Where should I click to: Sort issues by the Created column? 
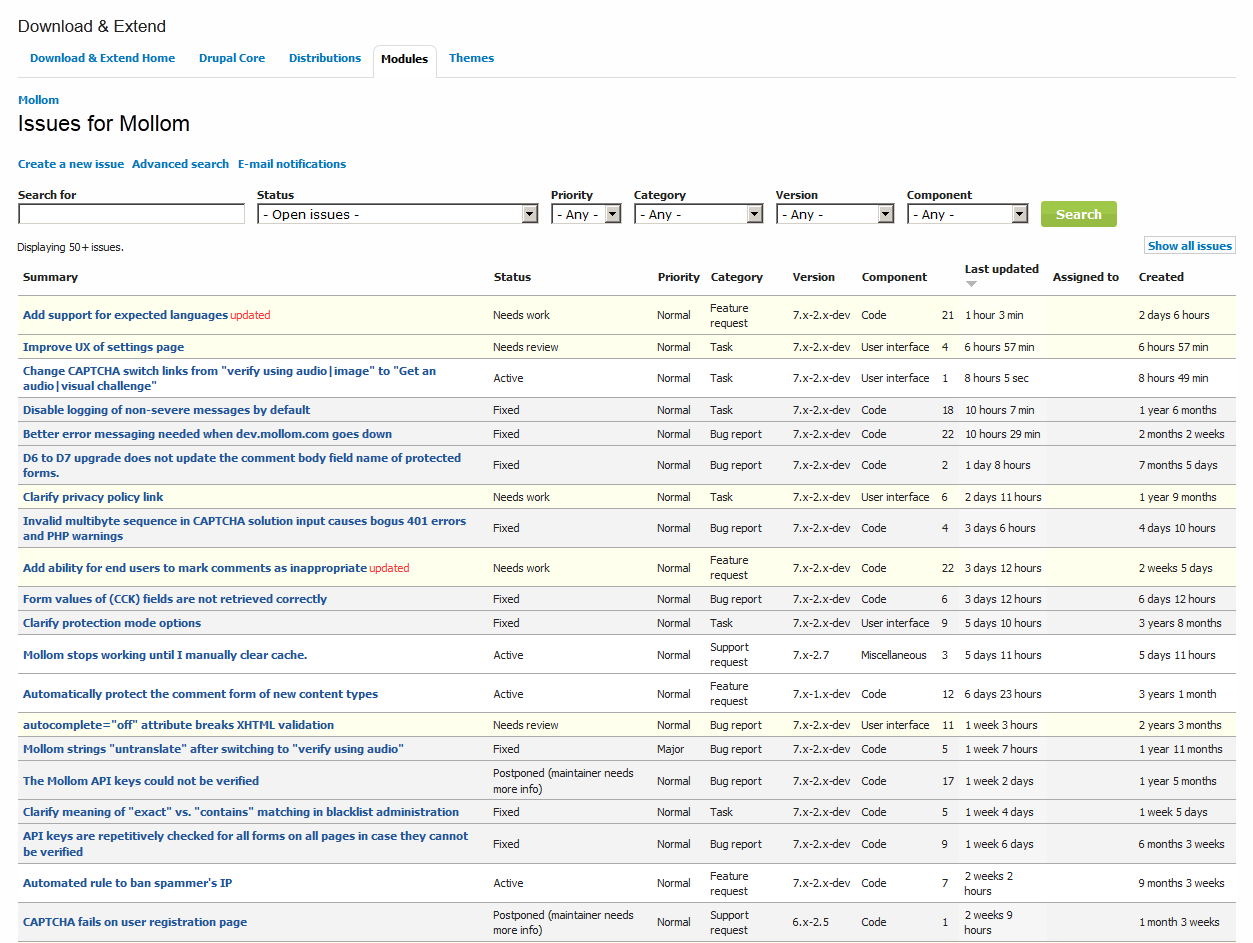tap(1161, 277)
